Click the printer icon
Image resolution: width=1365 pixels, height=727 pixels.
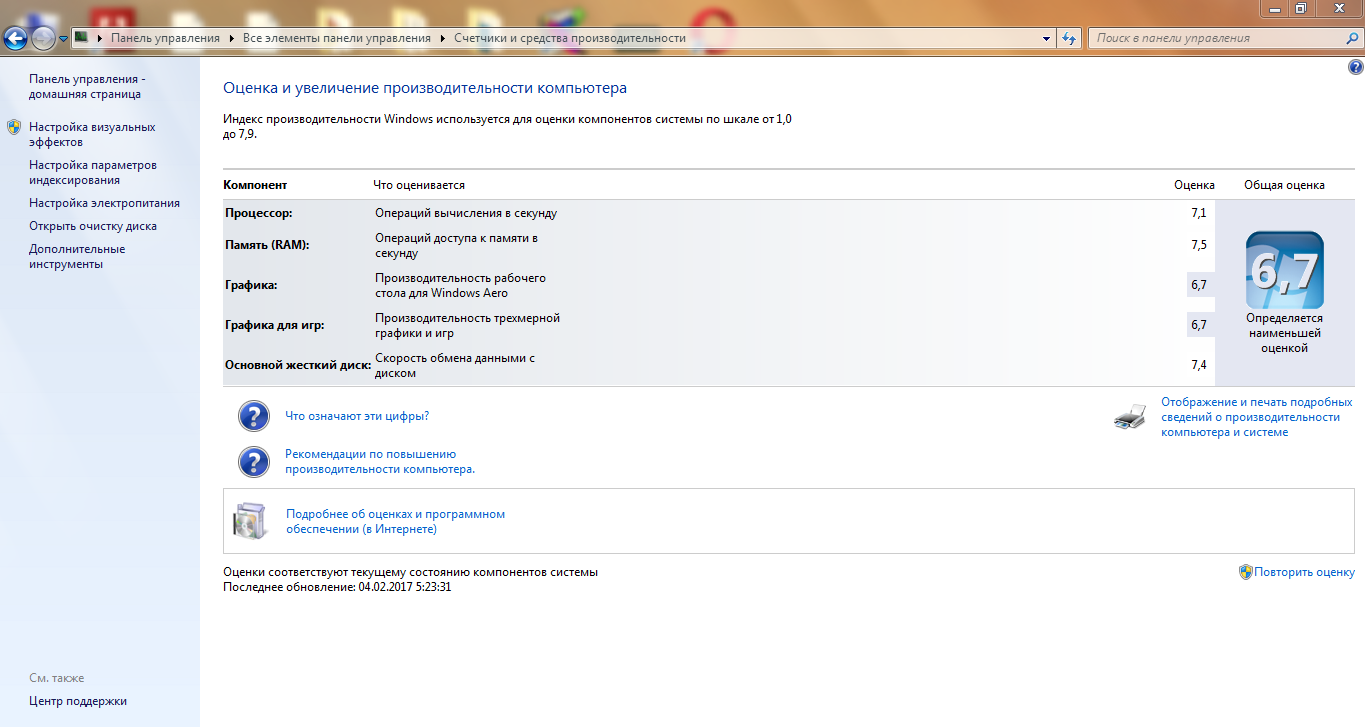click(1130, 417)
